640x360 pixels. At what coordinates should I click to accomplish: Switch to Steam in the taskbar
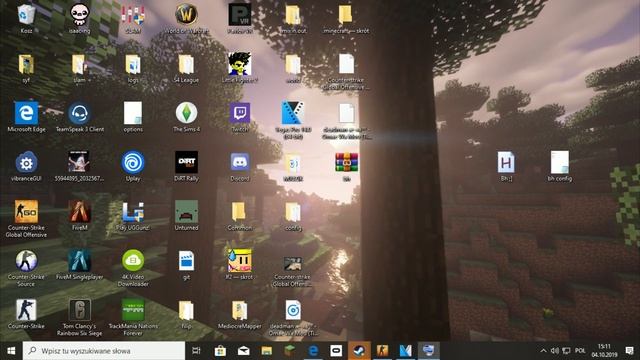click(x=359, y=351)
